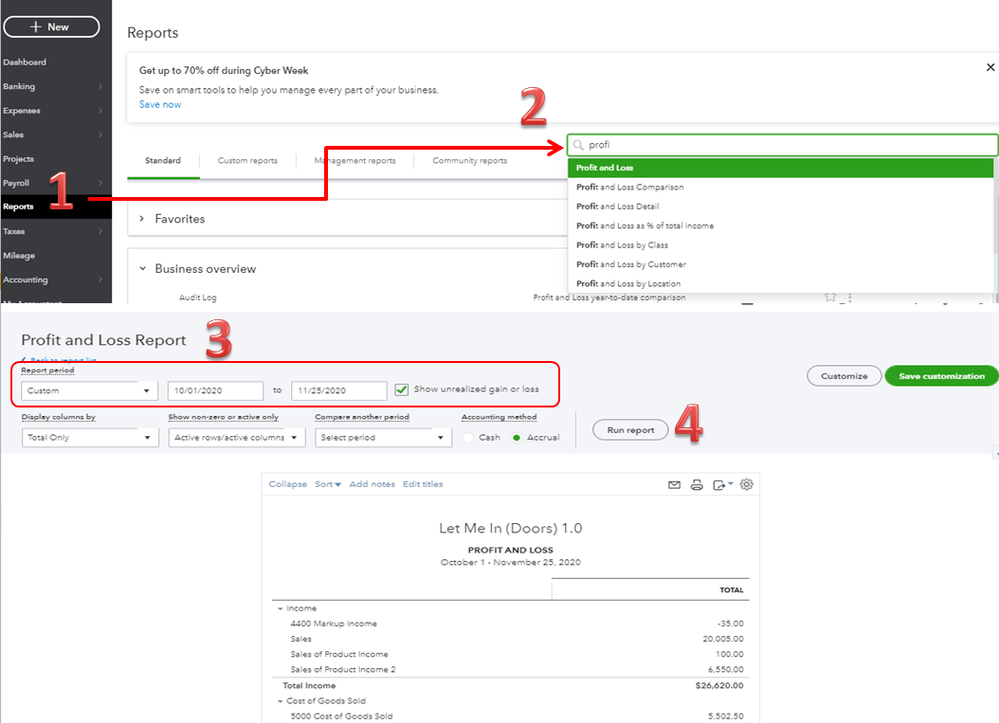Switch to the Custom reports tab
This screenshot has width=999, height=723.
[247, 161]
